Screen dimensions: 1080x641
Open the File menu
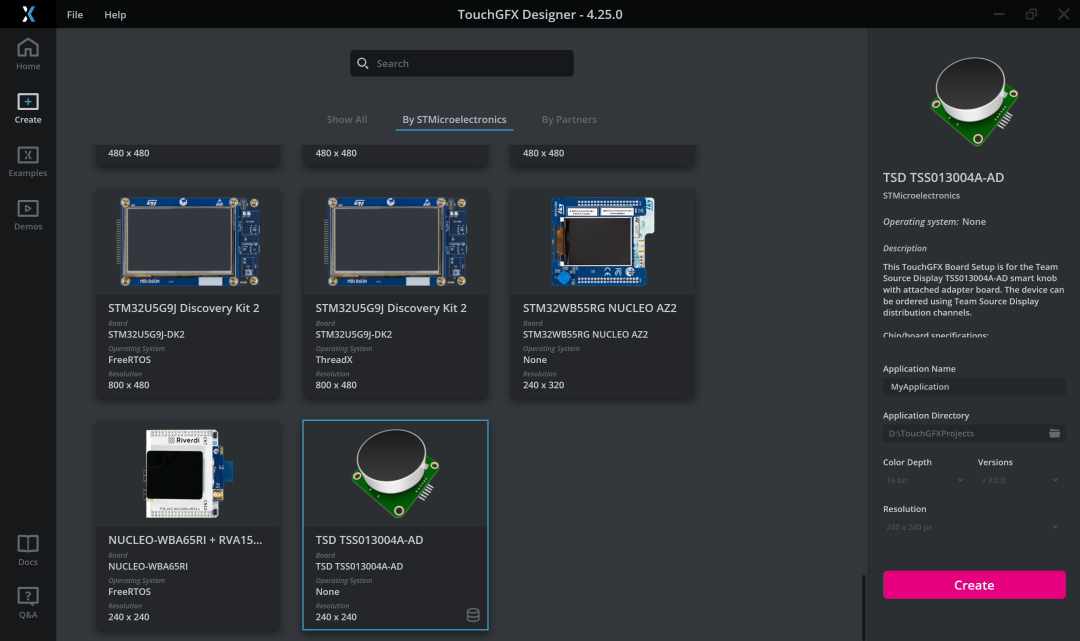[x=75, y=15]
